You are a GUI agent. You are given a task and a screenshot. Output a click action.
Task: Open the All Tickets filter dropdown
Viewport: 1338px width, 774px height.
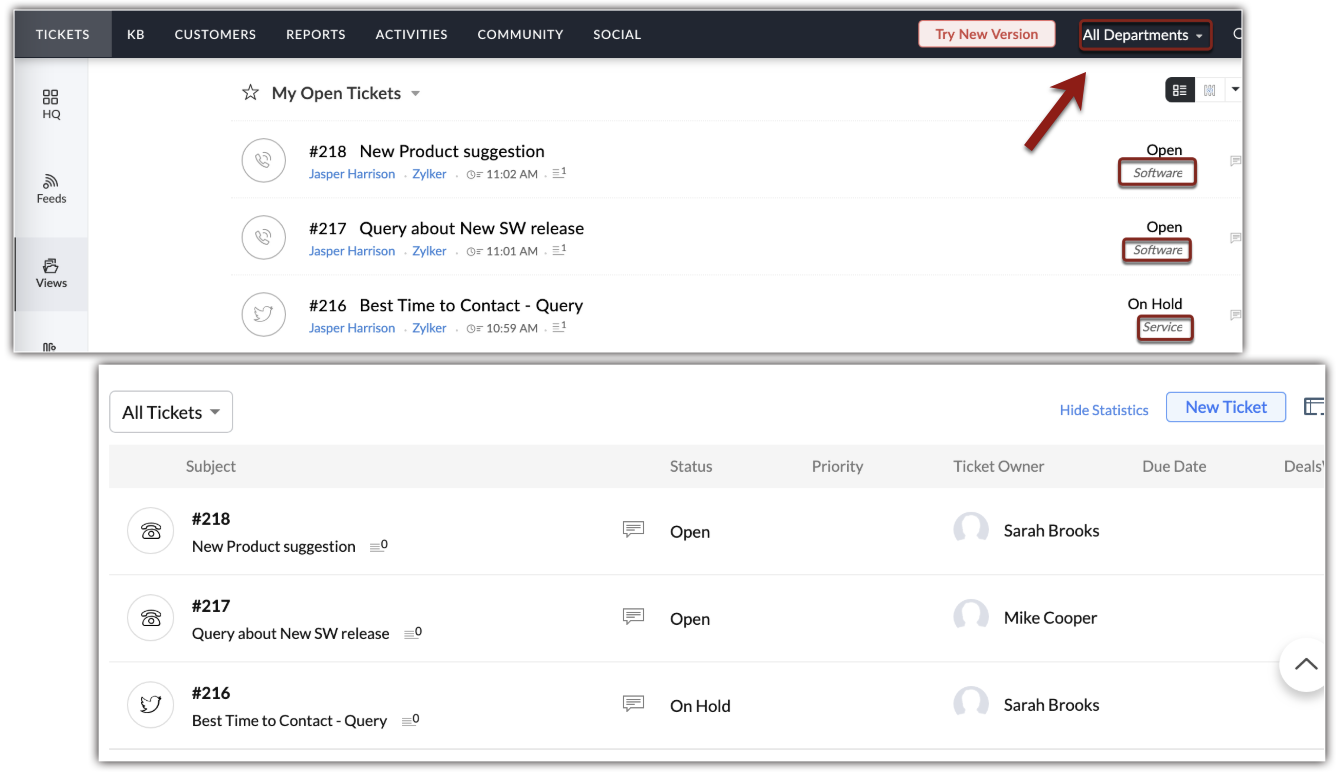tap(171, 412)
